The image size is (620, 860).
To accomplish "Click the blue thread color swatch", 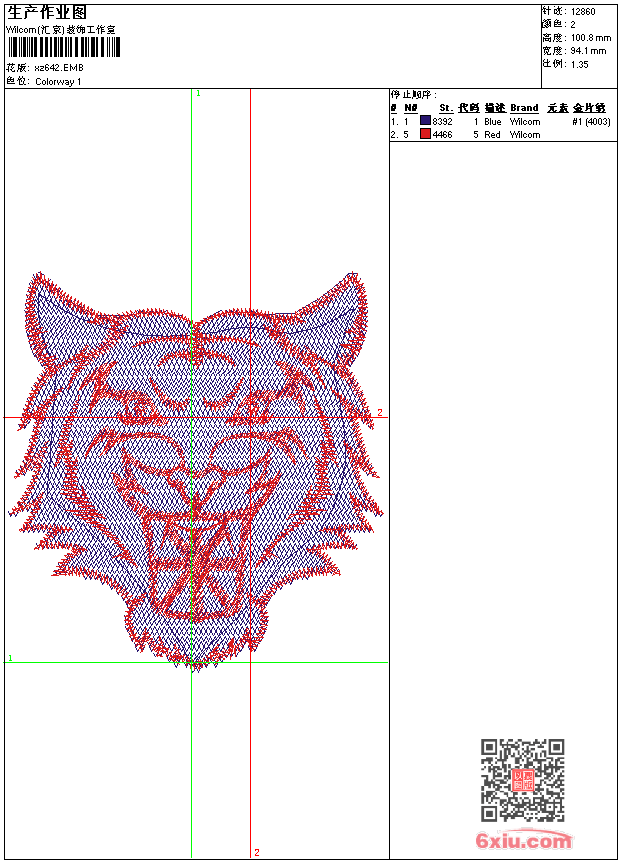I will [425, 121].
